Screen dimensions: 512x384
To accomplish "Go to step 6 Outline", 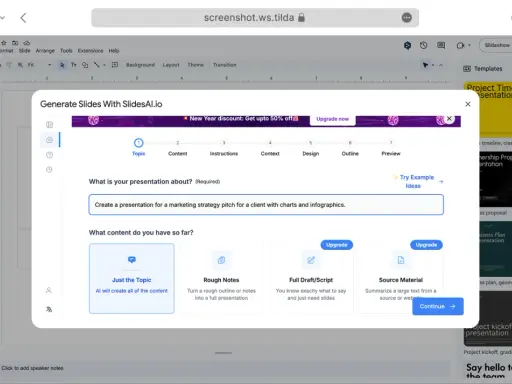I will (x=350, y=148).
